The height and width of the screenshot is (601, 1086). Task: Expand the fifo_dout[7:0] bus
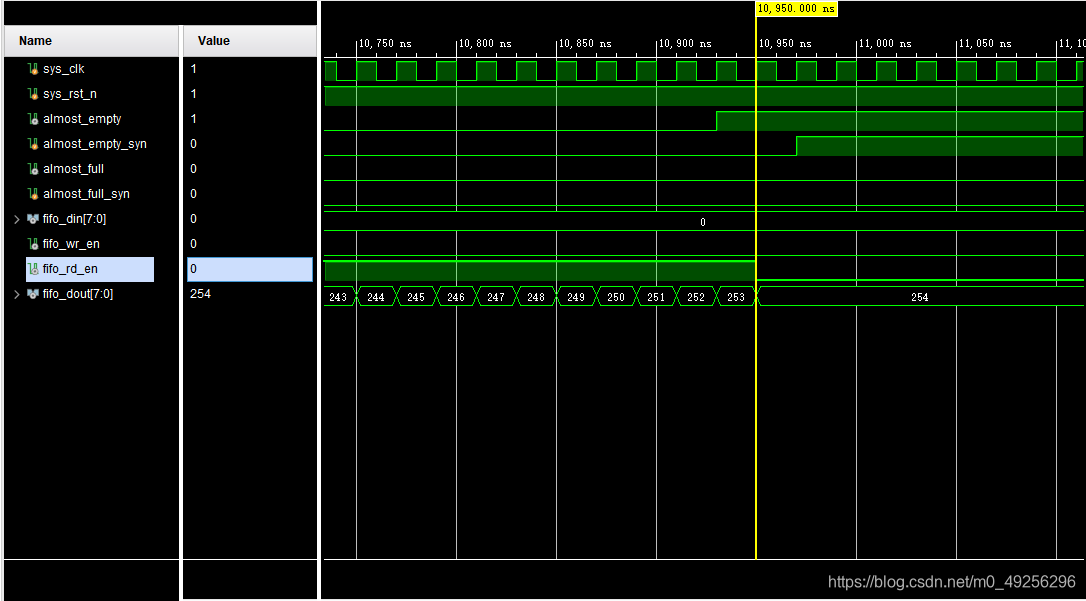click(18, 294)
